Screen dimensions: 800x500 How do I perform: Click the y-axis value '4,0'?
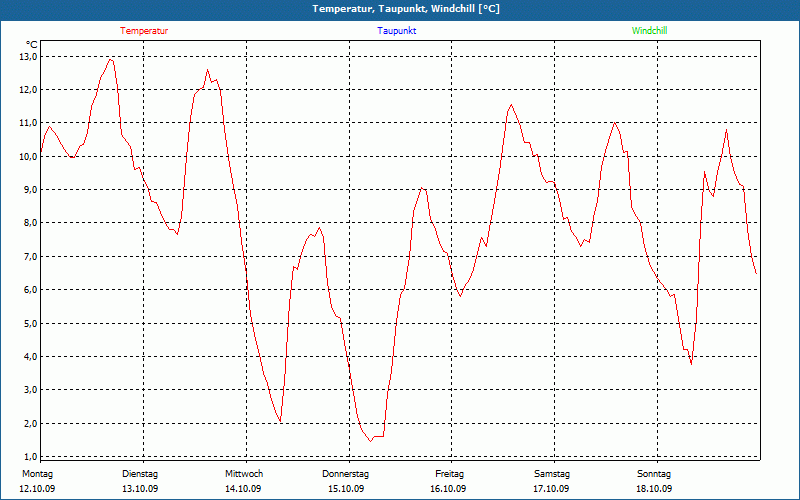click(30, 357)
